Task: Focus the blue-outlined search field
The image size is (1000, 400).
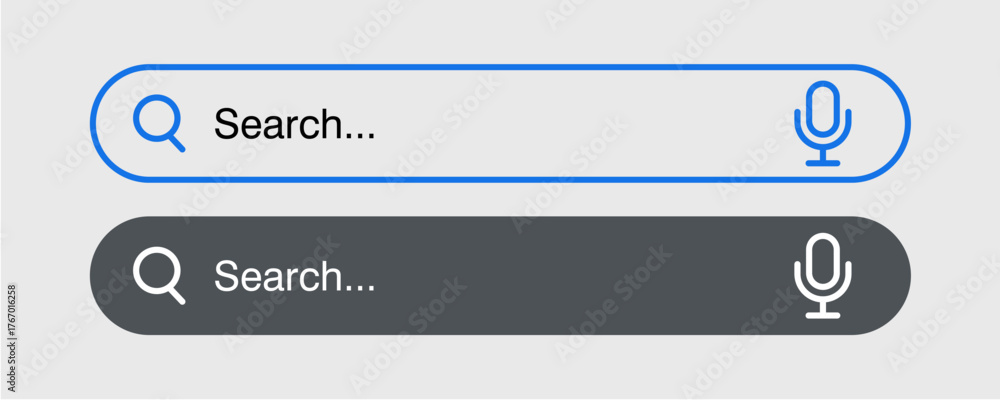Action: [x=500, y=123]
